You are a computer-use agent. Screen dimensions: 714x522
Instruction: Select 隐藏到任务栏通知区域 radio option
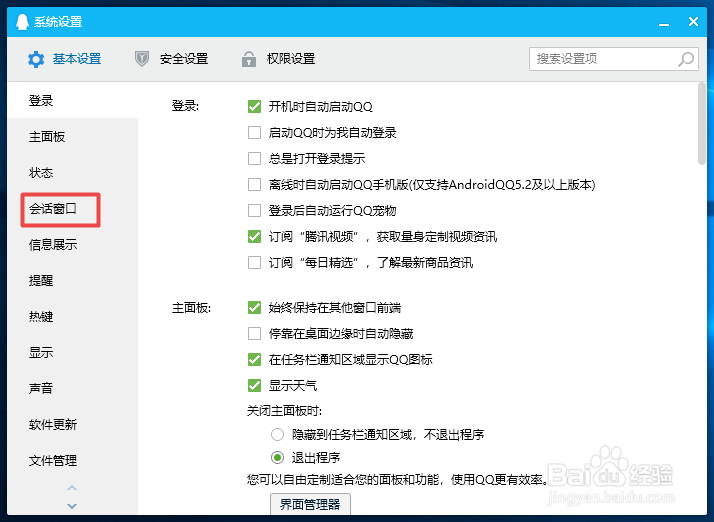pyautogui.click(x=277, y=434)
